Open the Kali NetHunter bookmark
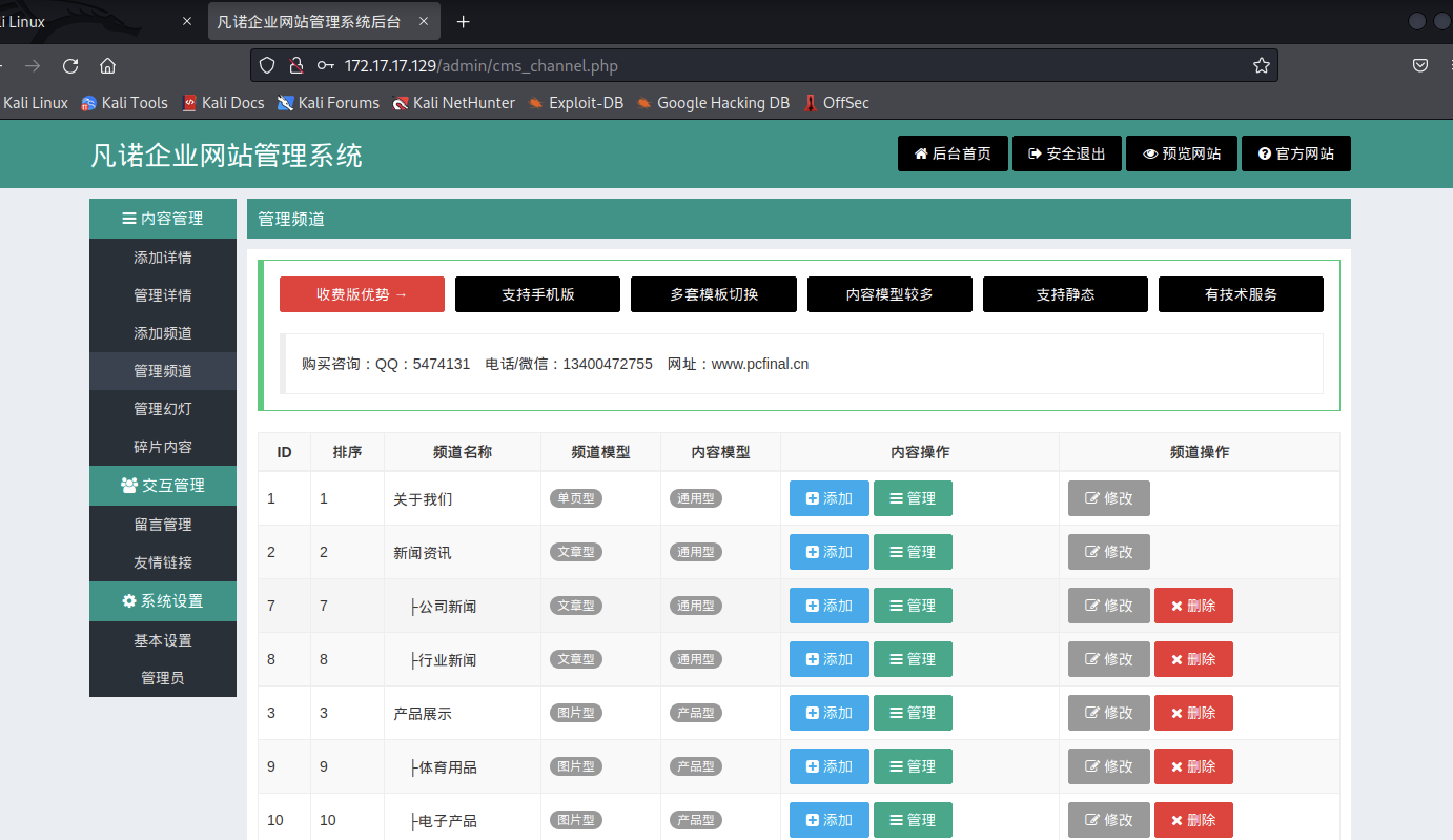Image resolution: width=1453 pixels, height=840 pixels. pyautogui.click(x=453, y=103)
